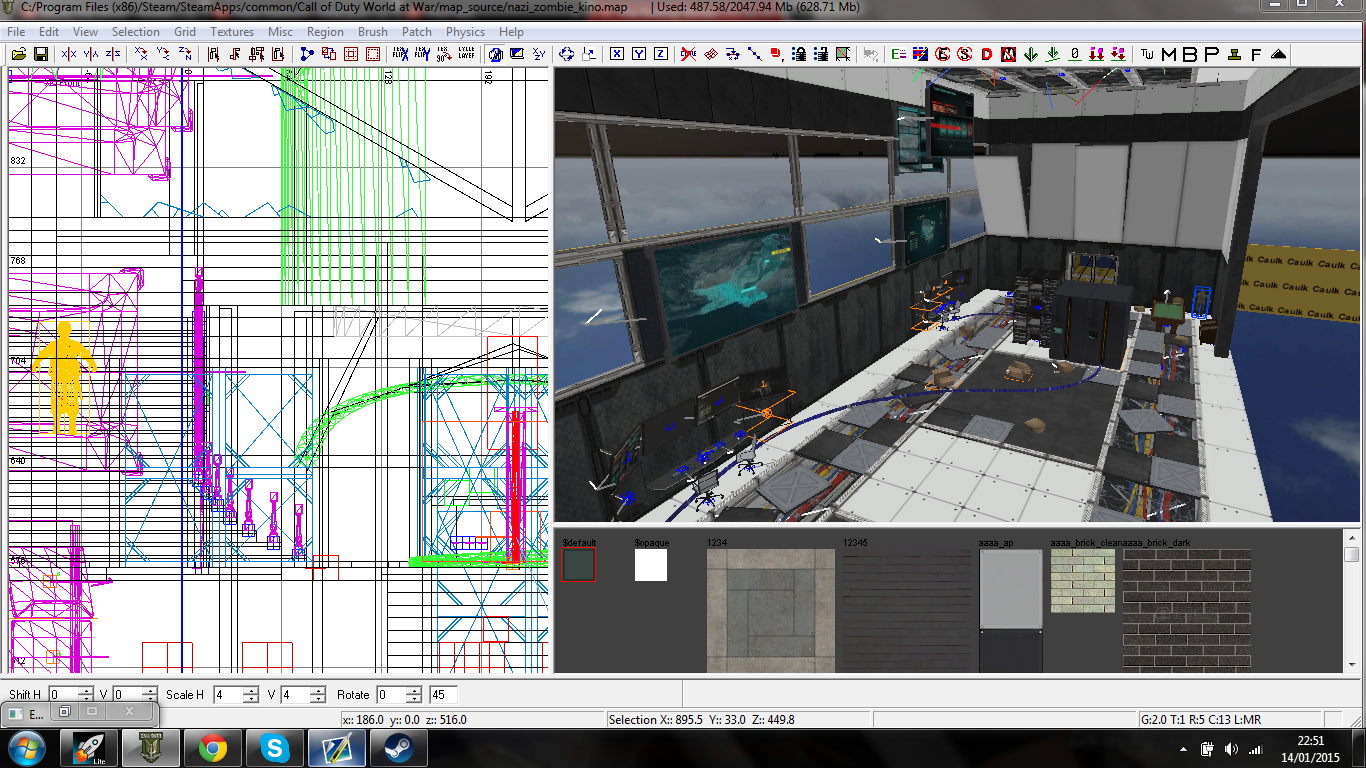
Task: Select the aaaa_brick_clean texture
Action: [x=1083, y=581]
